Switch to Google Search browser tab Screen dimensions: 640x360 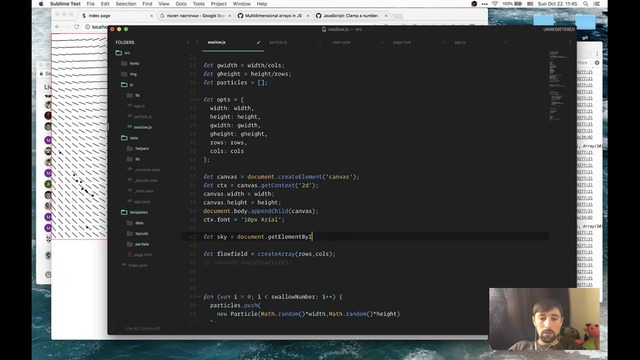click(195, 16)
